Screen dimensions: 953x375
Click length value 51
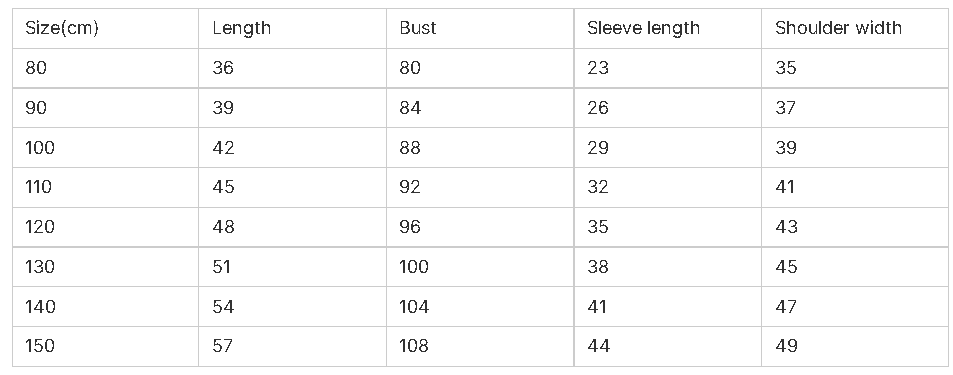292,267
